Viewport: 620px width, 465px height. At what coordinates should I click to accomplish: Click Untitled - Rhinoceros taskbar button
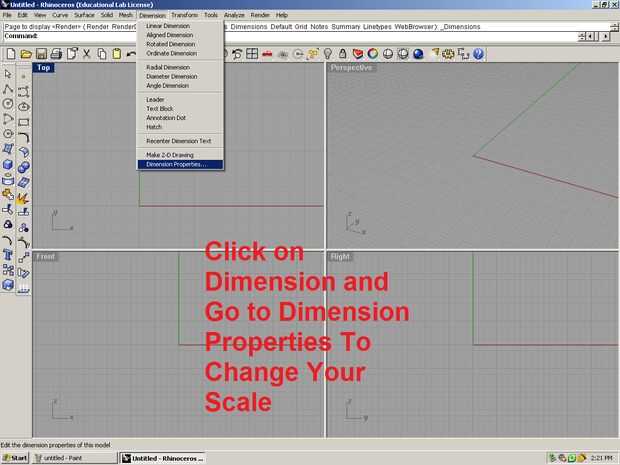tap(163, 458)
